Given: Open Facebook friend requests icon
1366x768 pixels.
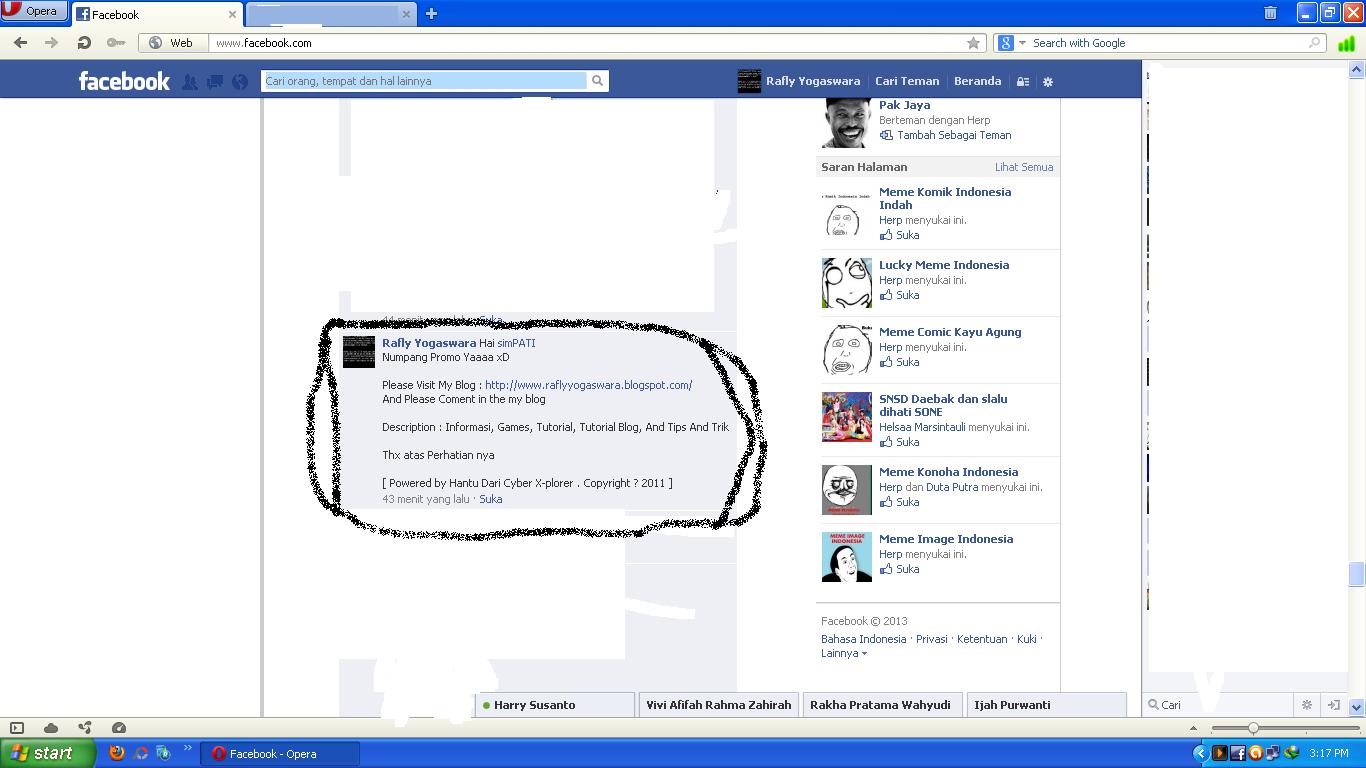Looking at the screenshot, I should (x=189, y=82).
